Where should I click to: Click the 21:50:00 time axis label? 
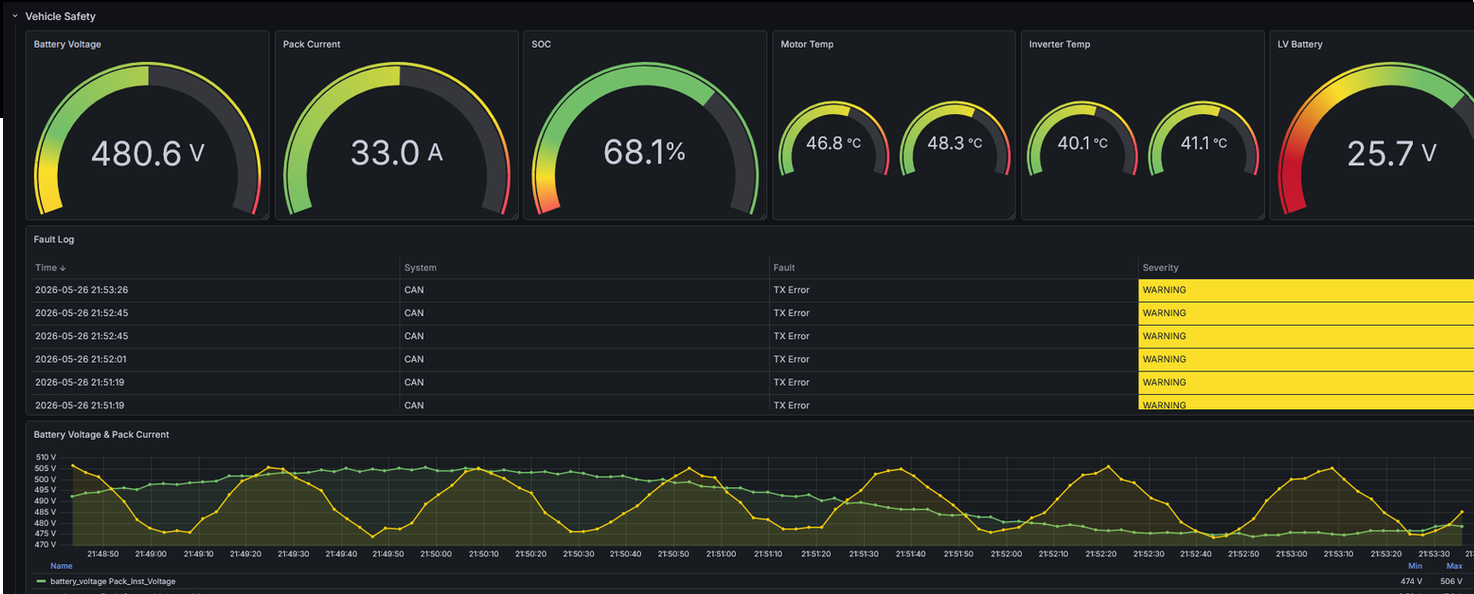point(435,553)
